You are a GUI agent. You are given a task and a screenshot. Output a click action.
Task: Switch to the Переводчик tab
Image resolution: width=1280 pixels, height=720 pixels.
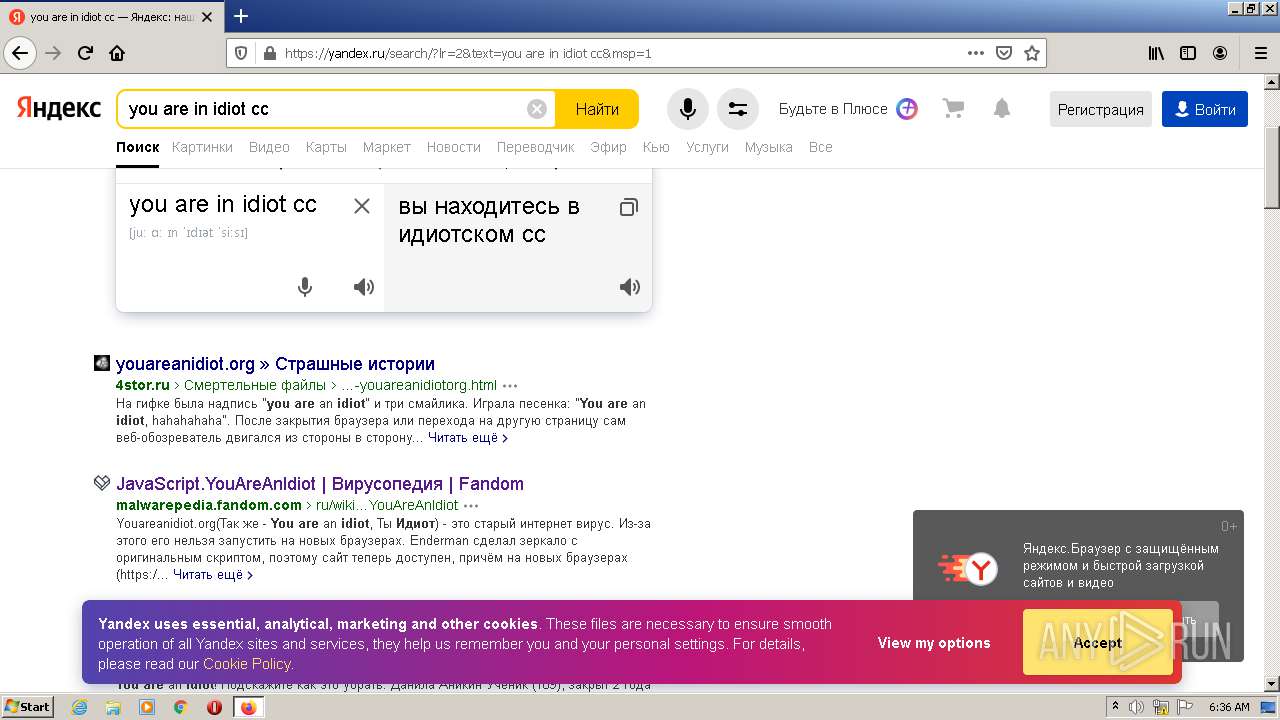click(535, 147)
